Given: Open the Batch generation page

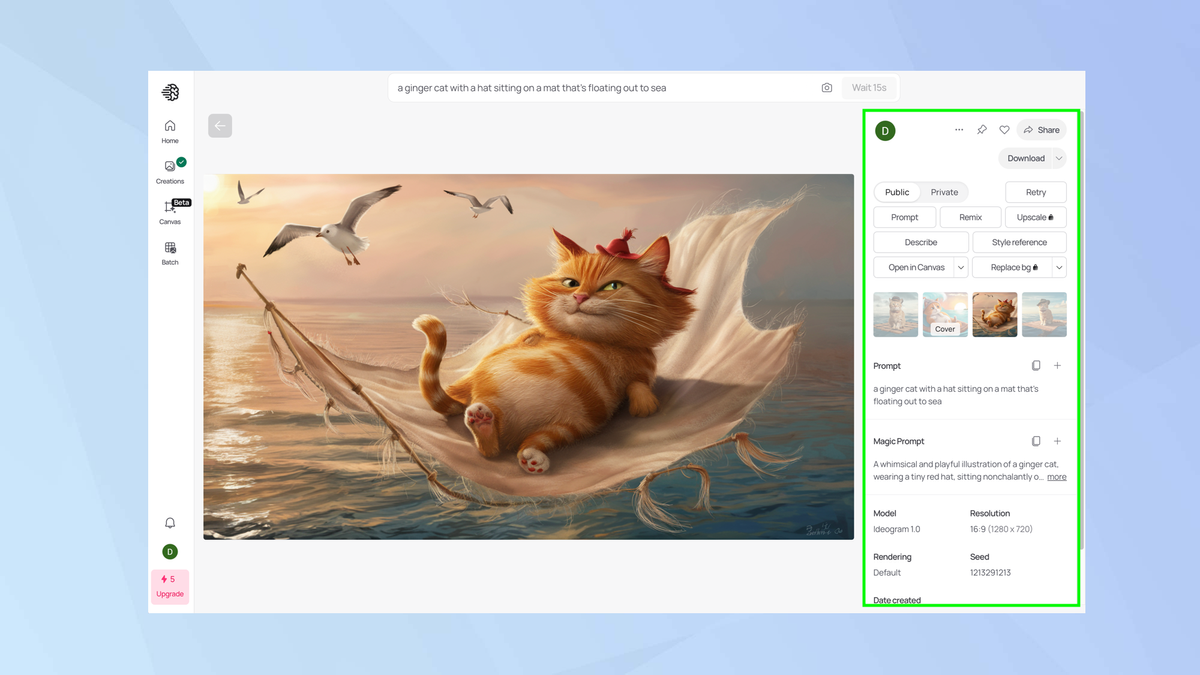Looking at the screenshot, I should pyautogui.click(x=170, y=252).
